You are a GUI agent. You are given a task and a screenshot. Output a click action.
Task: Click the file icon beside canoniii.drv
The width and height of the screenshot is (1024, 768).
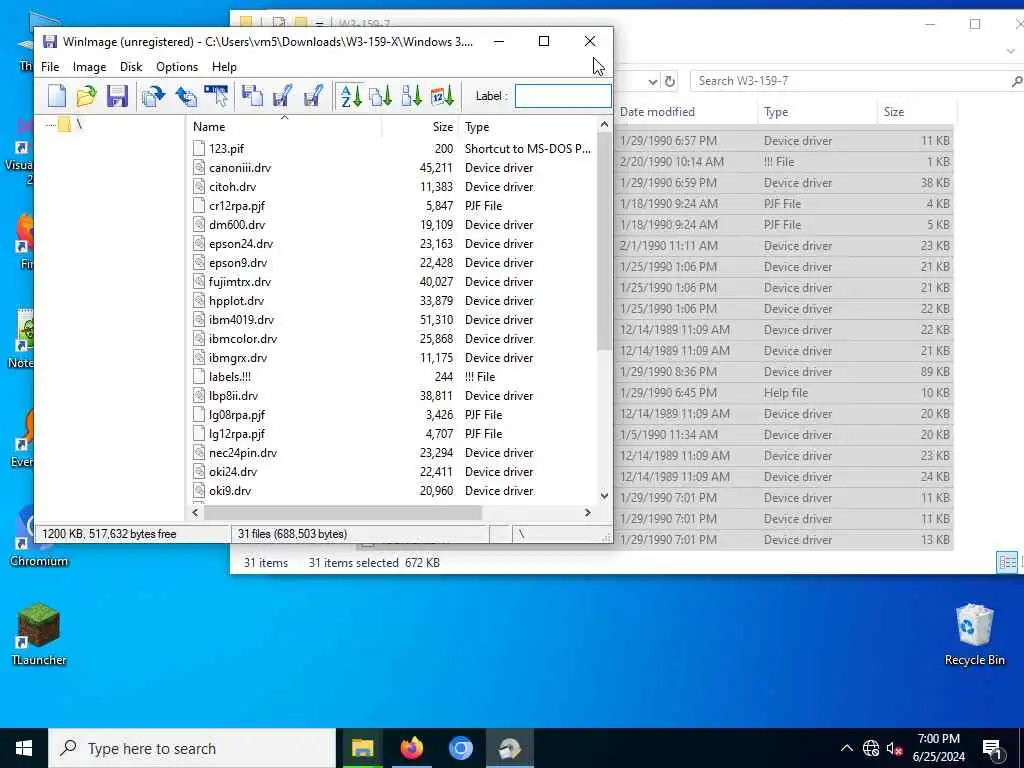[x=199, y=168]
